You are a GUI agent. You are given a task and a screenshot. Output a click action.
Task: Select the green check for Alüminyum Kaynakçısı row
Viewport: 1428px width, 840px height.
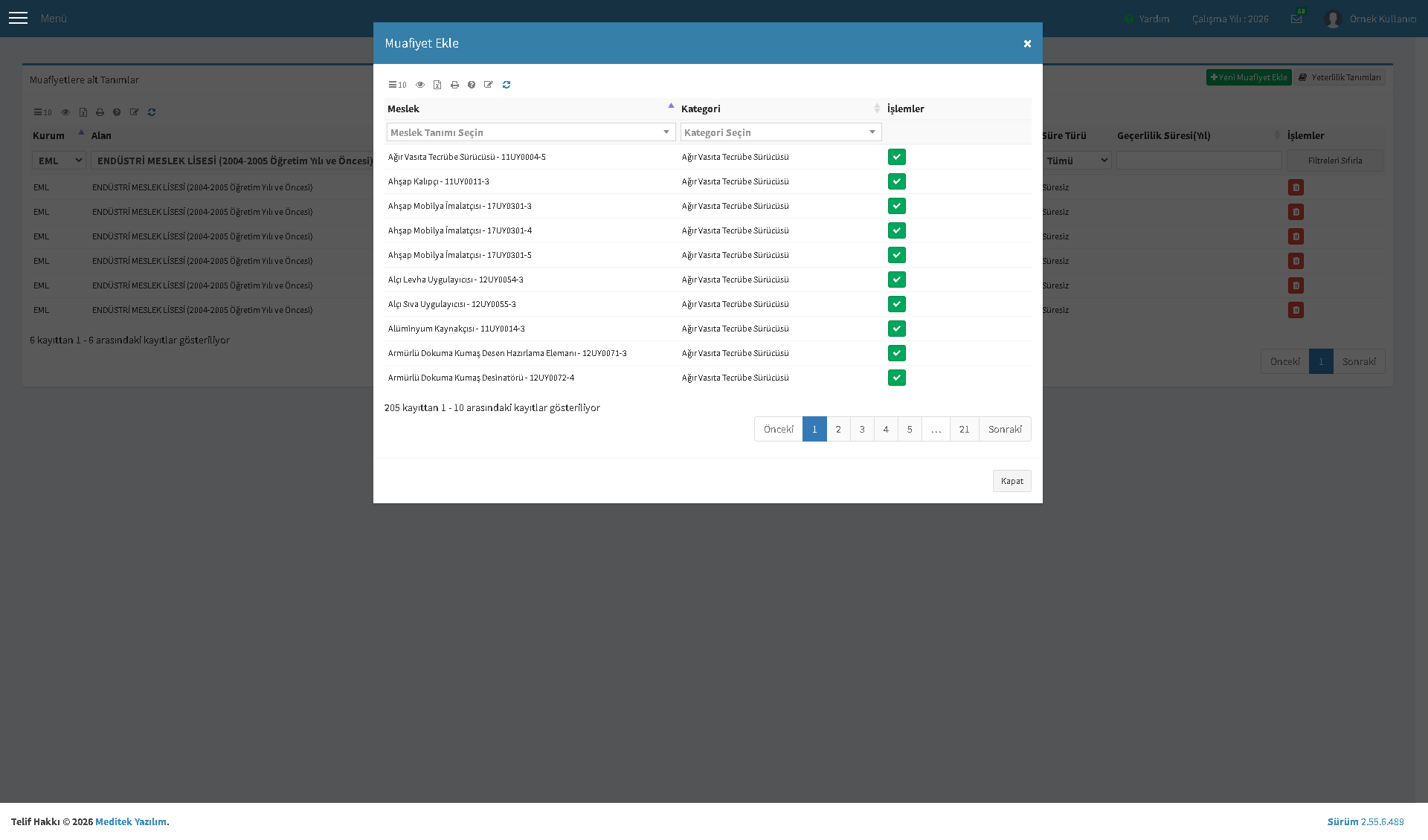(x=897, y=329)
